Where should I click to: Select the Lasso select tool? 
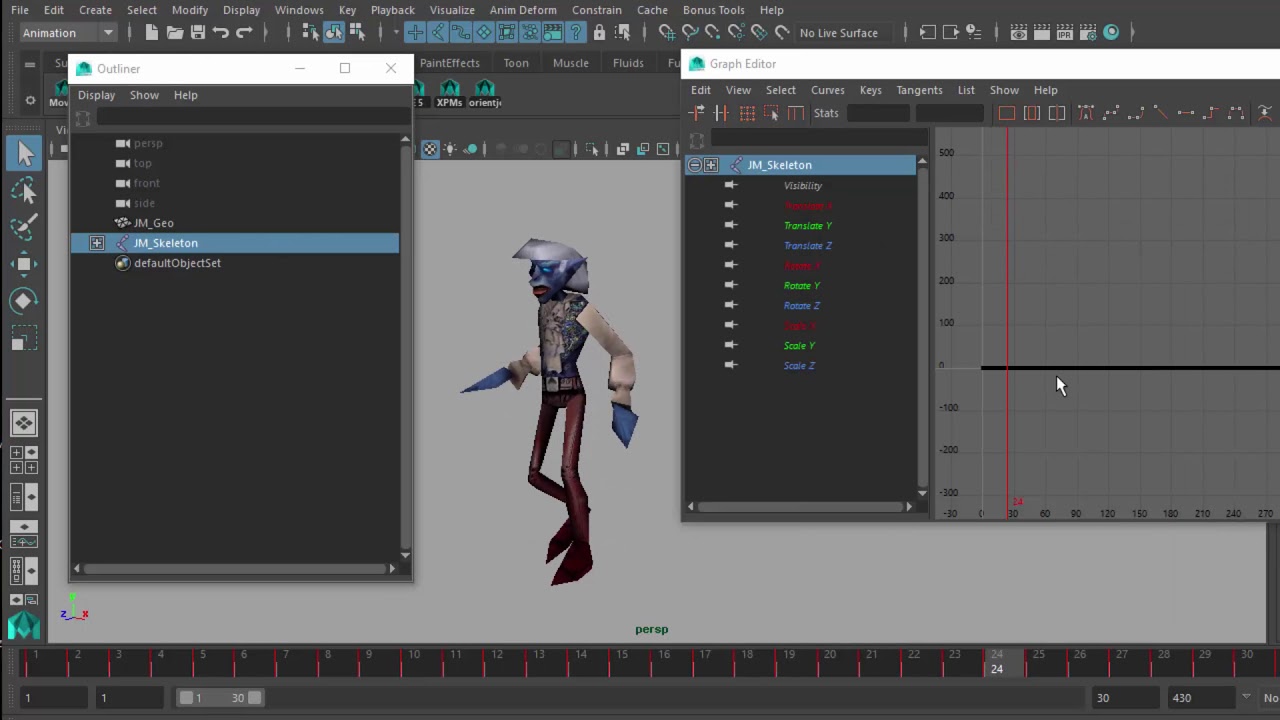tap(24, 190)
